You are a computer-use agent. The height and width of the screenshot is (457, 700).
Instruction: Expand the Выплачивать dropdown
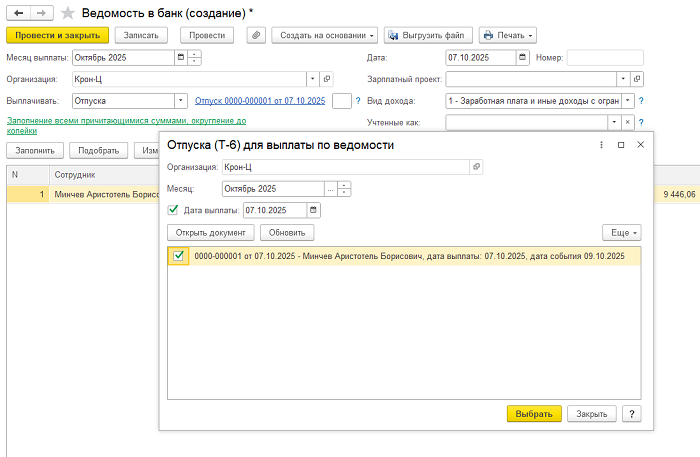pos(181,100)
